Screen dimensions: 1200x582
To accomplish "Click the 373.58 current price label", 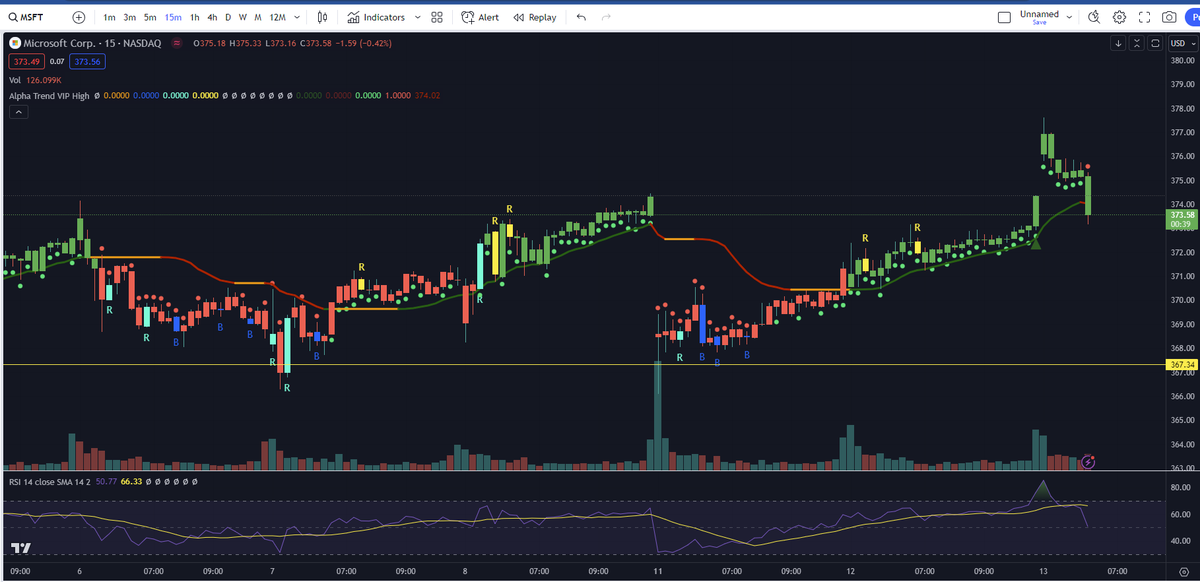I will point(1183,215).
